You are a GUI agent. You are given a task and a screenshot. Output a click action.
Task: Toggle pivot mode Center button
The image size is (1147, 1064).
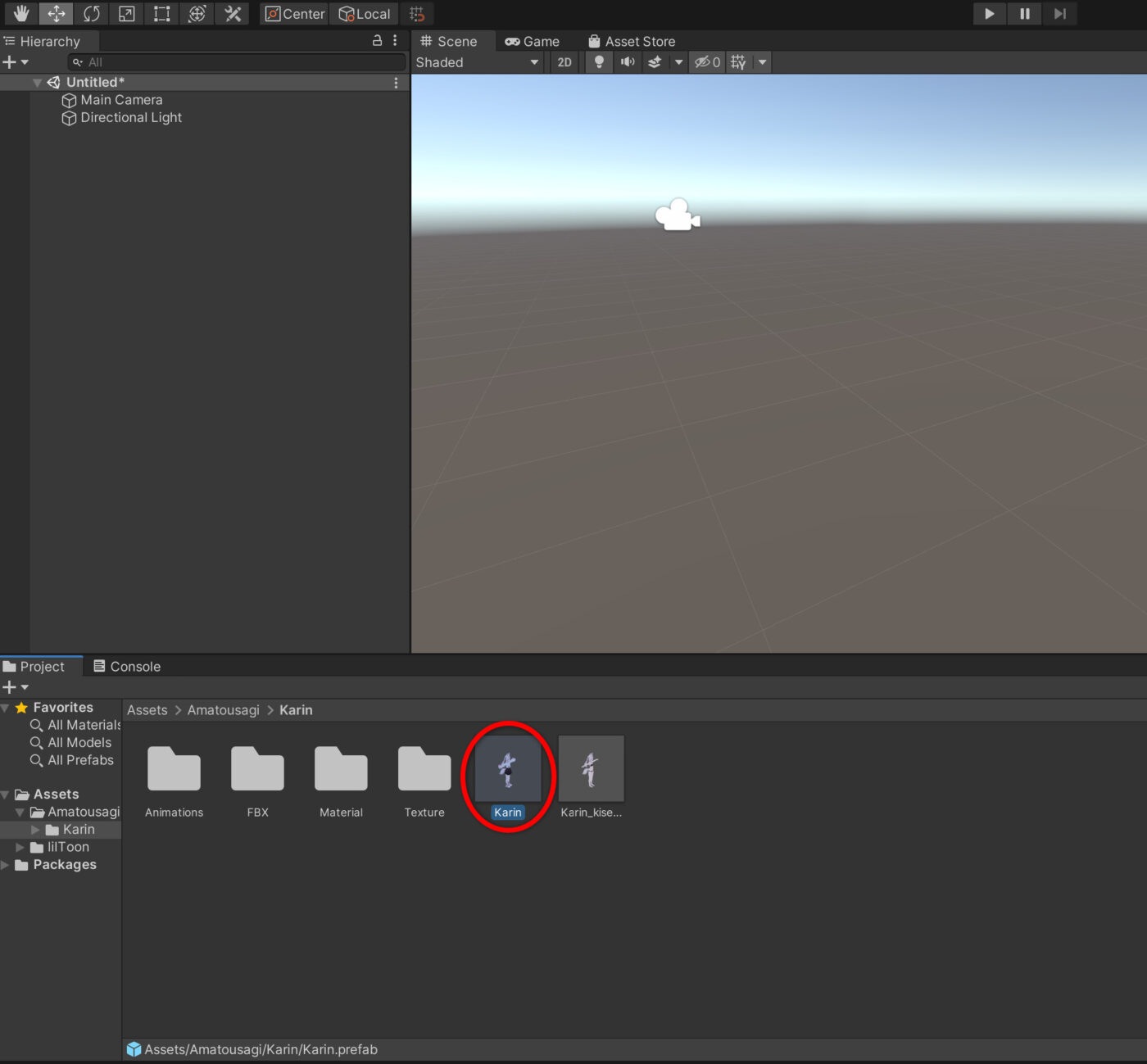point(295,14)
